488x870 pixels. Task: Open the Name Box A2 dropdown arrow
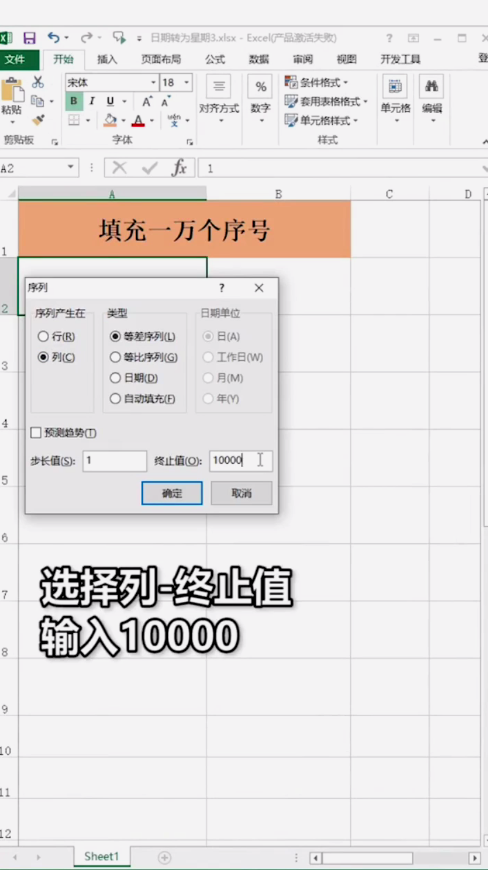(70, 167)
